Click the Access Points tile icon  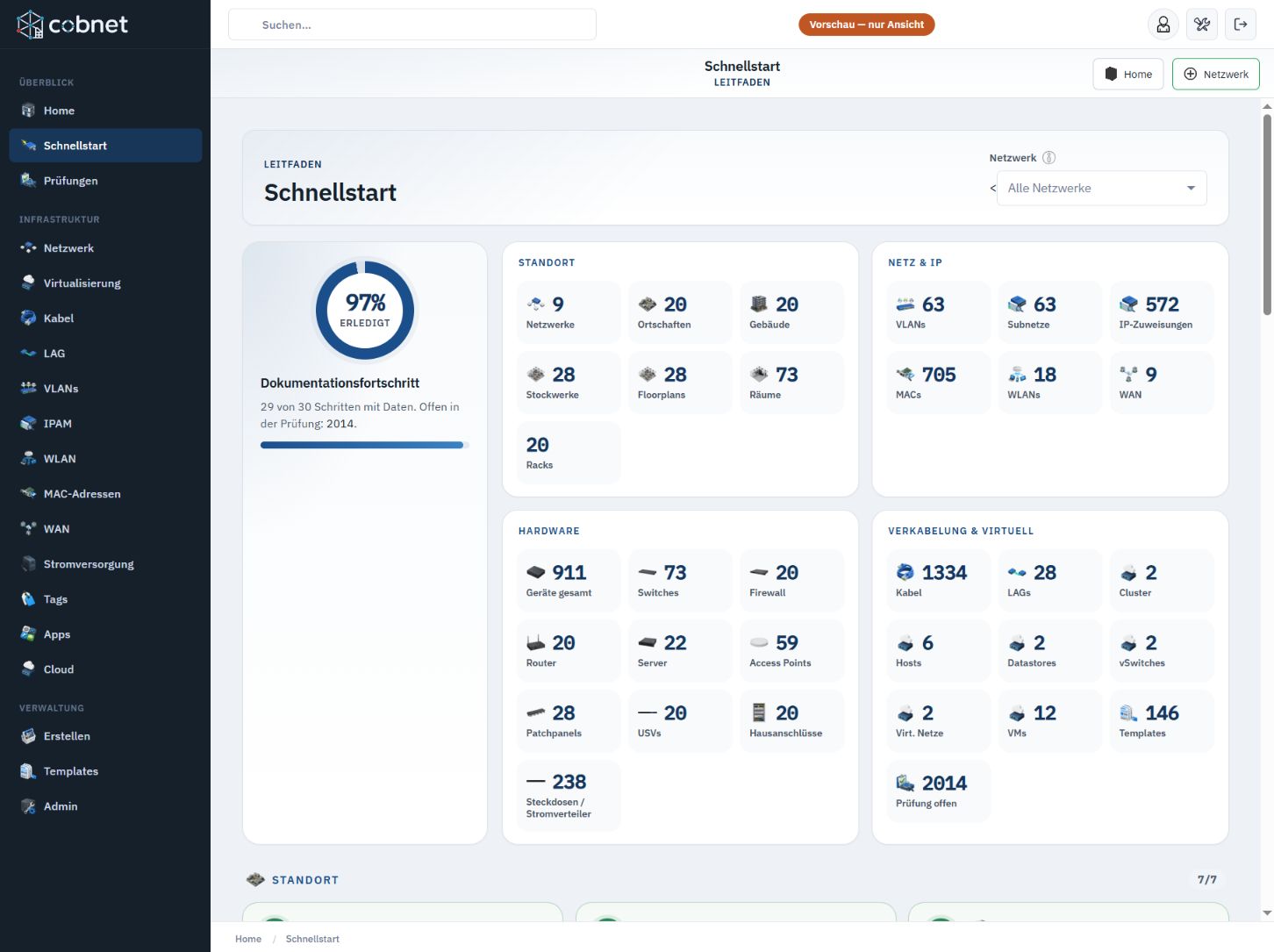(x=759, y=642)
